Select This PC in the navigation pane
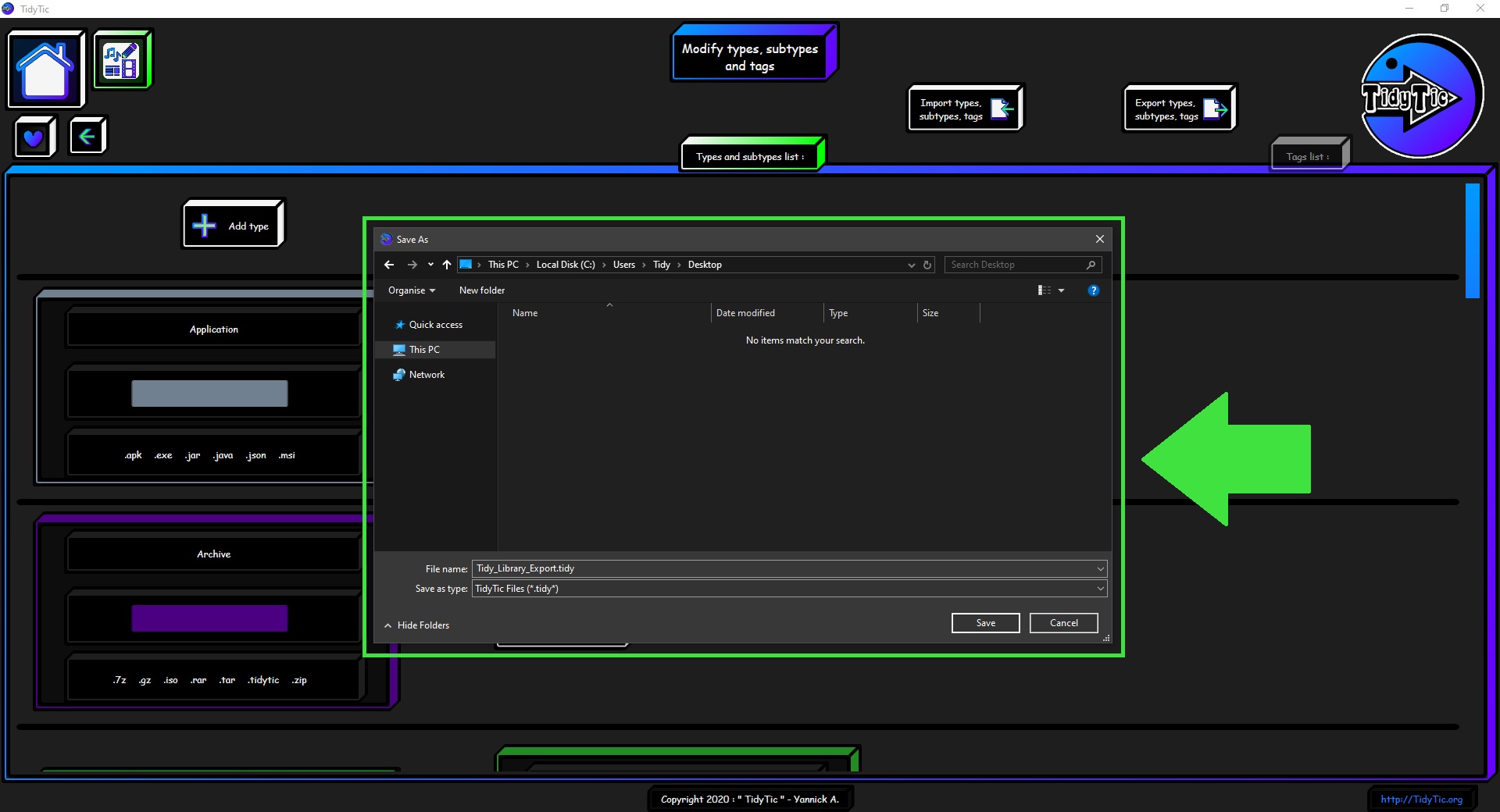The image size is (1500, 812). pyautogui.click(x=435, y=350)
